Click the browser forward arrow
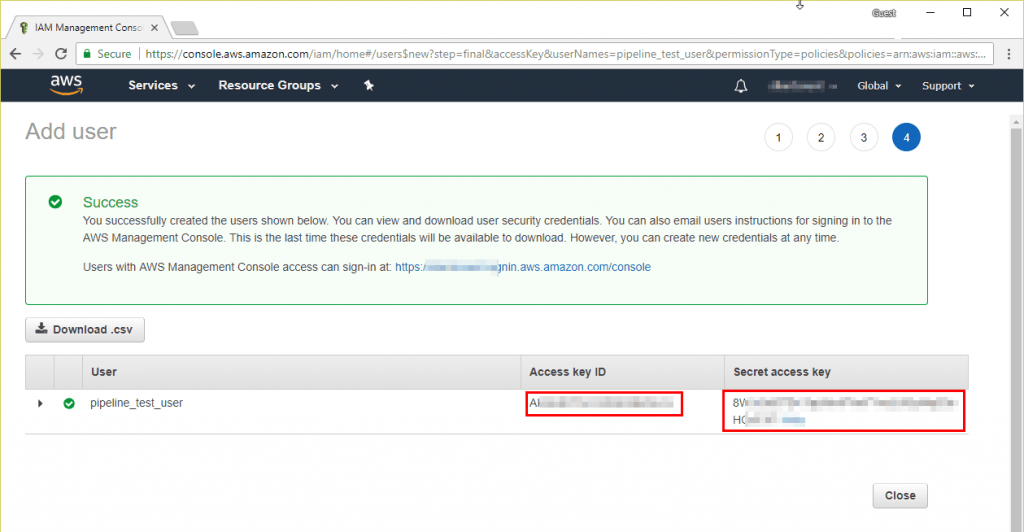The width and height of the screenshot is (1024, 532). click(37, 53)
